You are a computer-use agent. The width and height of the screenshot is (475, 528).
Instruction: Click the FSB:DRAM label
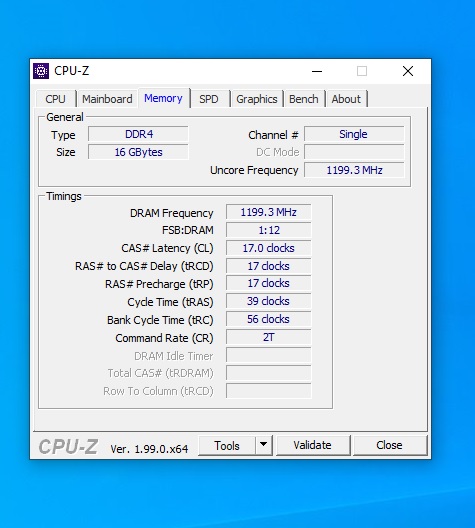(x=188, y=230)
